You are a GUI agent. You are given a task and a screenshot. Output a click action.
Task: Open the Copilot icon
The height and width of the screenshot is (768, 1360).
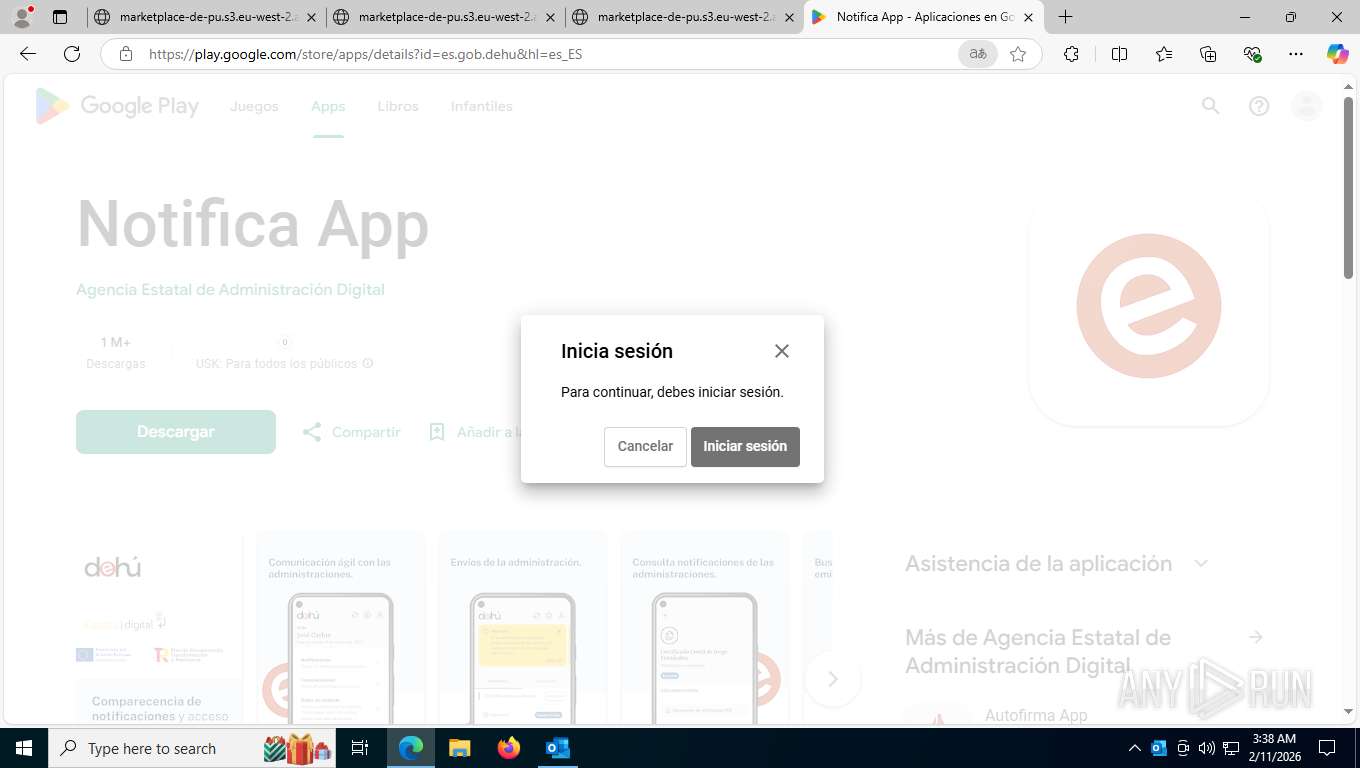click(x=1337, y=54)
